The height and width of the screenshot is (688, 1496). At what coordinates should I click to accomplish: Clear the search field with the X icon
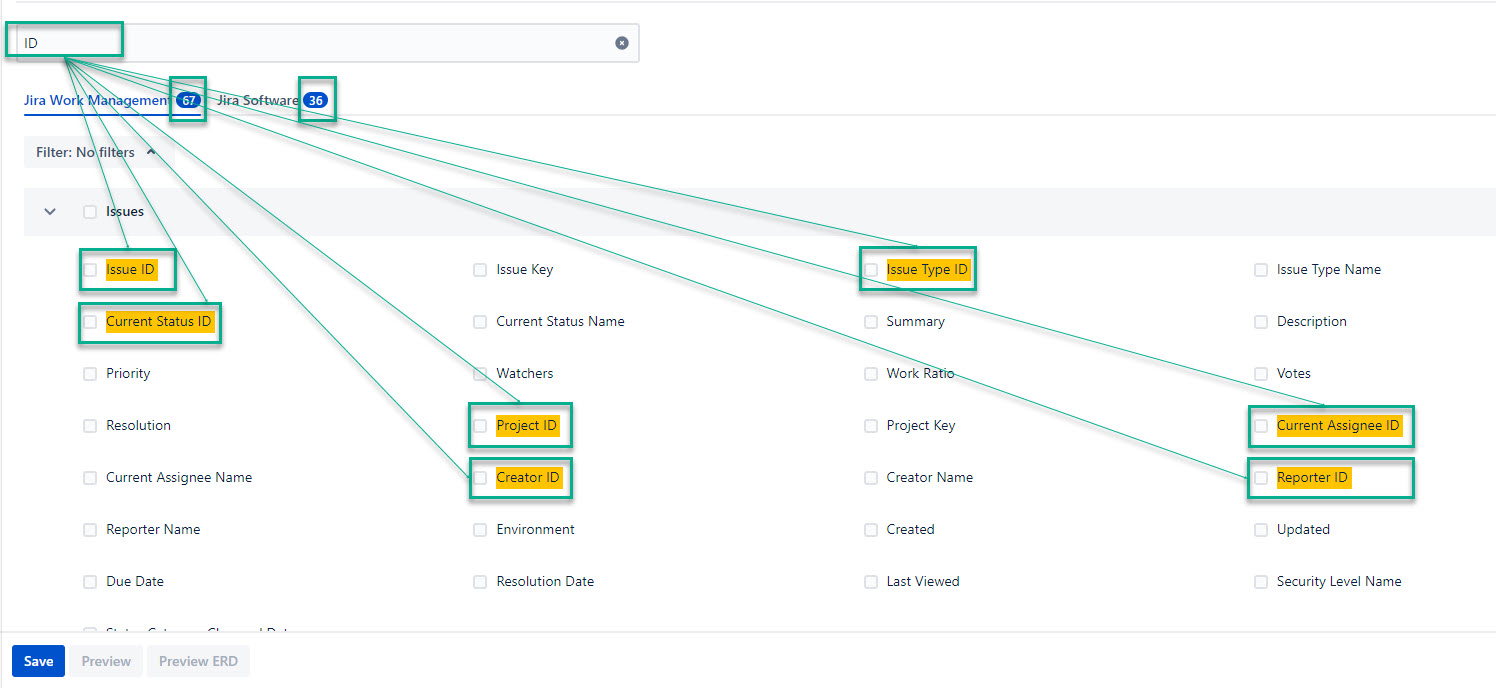tap(622, 43)
